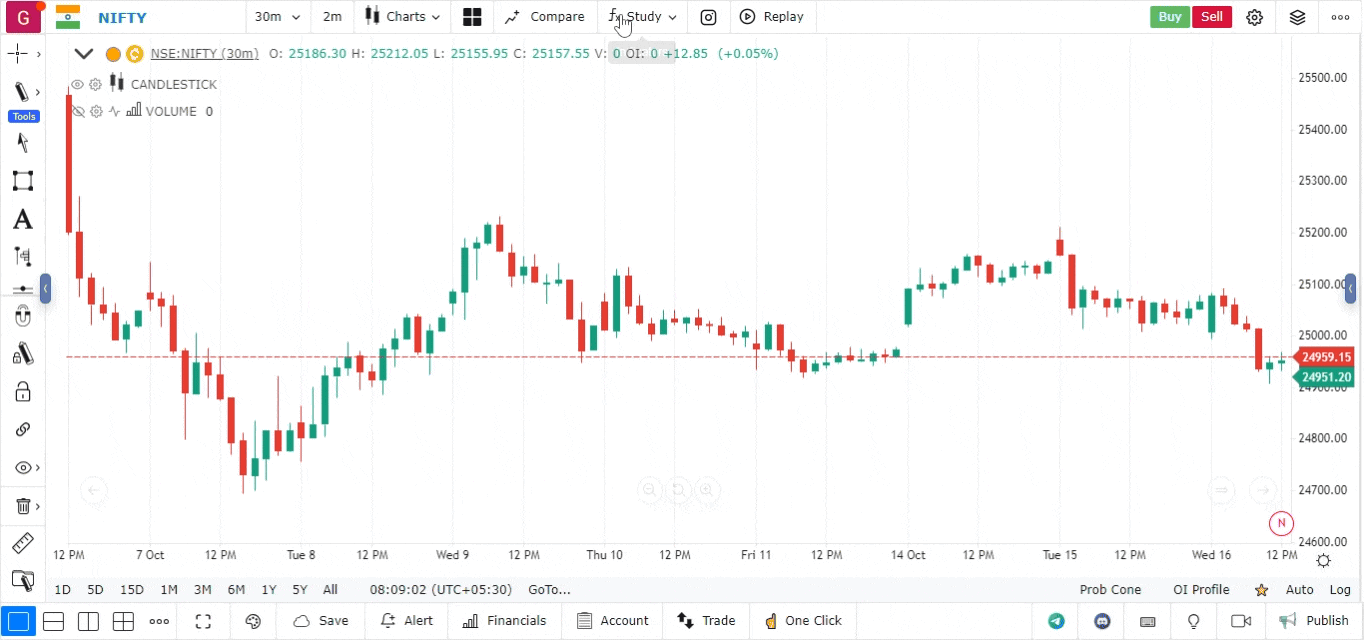Expand the Charts type dropdown
The image size is (1364, 640).
click(402, 17)
